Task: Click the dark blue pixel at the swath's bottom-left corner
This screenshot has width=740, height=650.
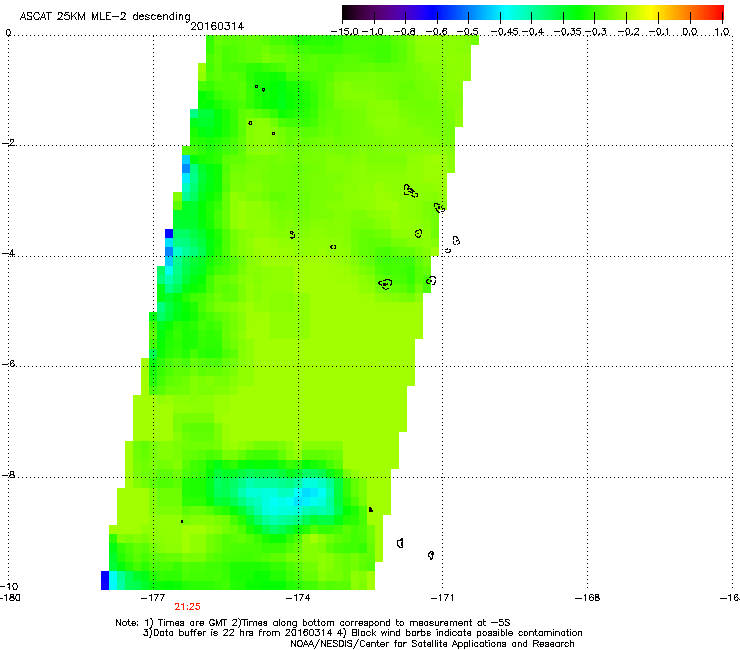Action: (105, 580)
